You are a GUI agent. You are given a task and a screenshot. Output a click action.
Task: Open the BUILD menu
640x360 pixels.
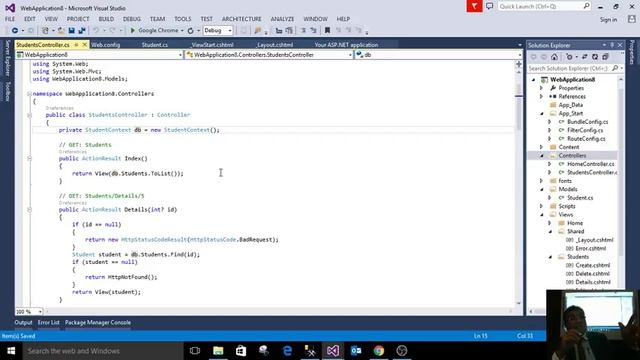pyautogui.click(x=106, y=19)
